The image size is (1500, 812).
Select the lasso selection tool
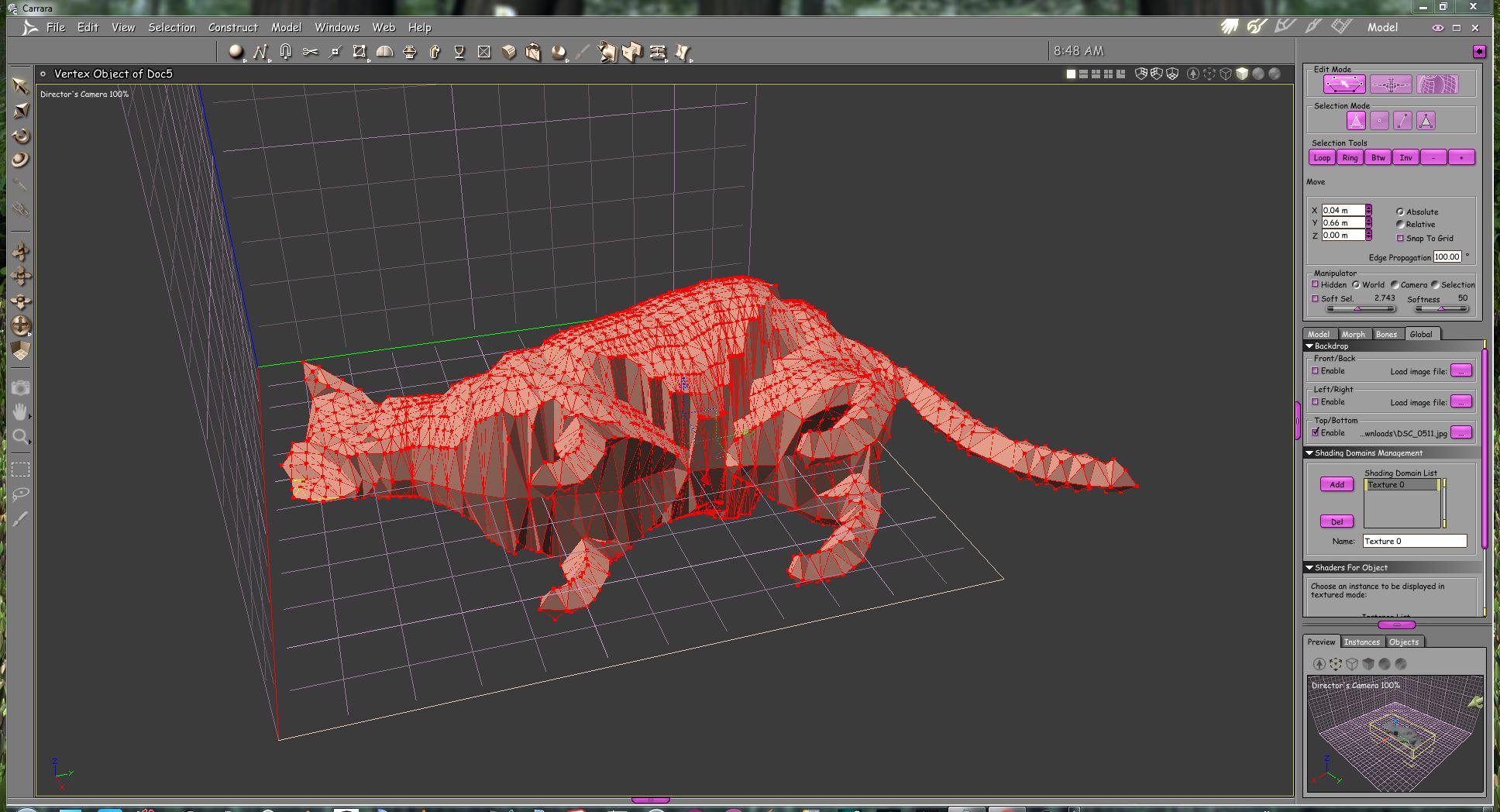21,494
